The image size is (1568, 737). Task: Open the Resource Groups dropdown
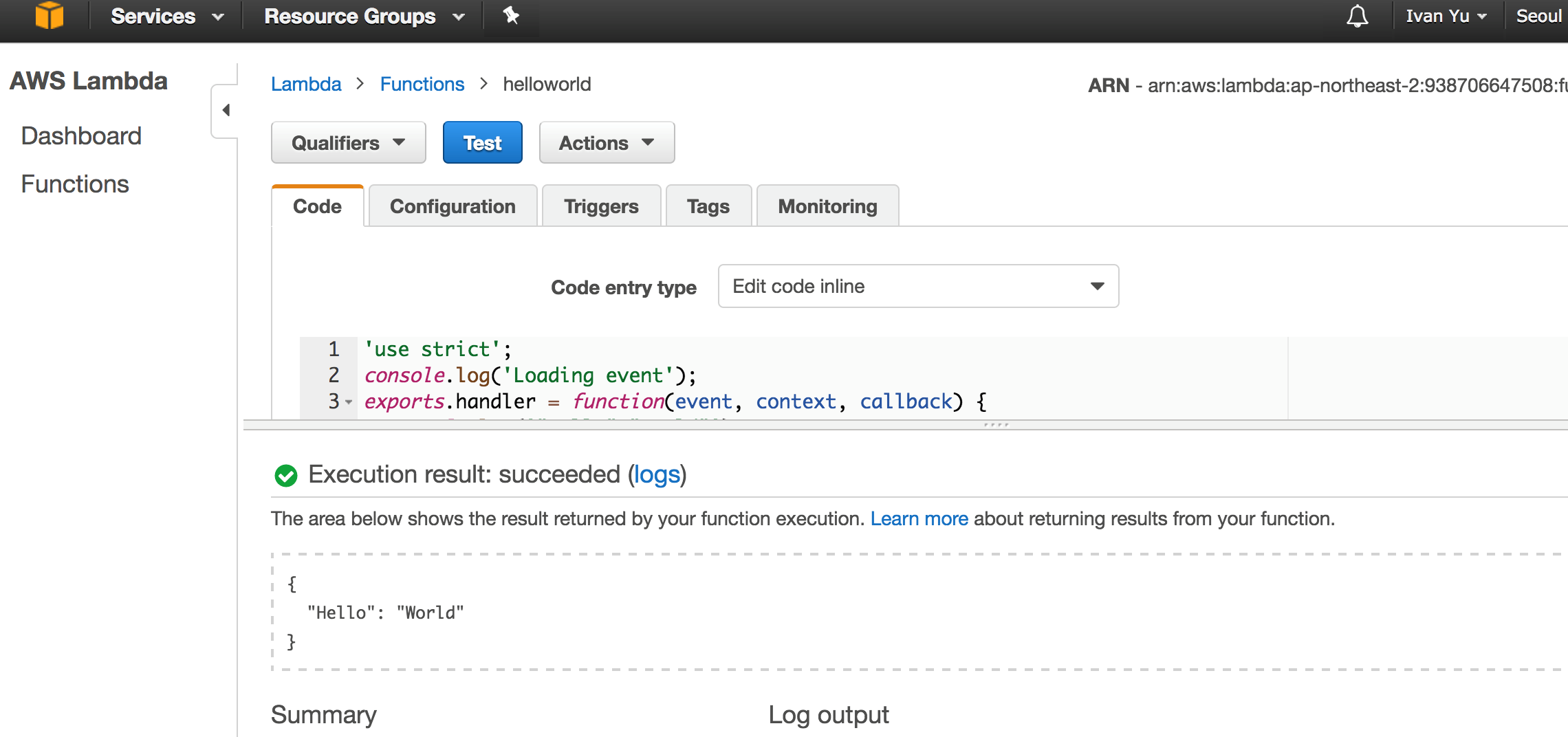pos(364,16)
